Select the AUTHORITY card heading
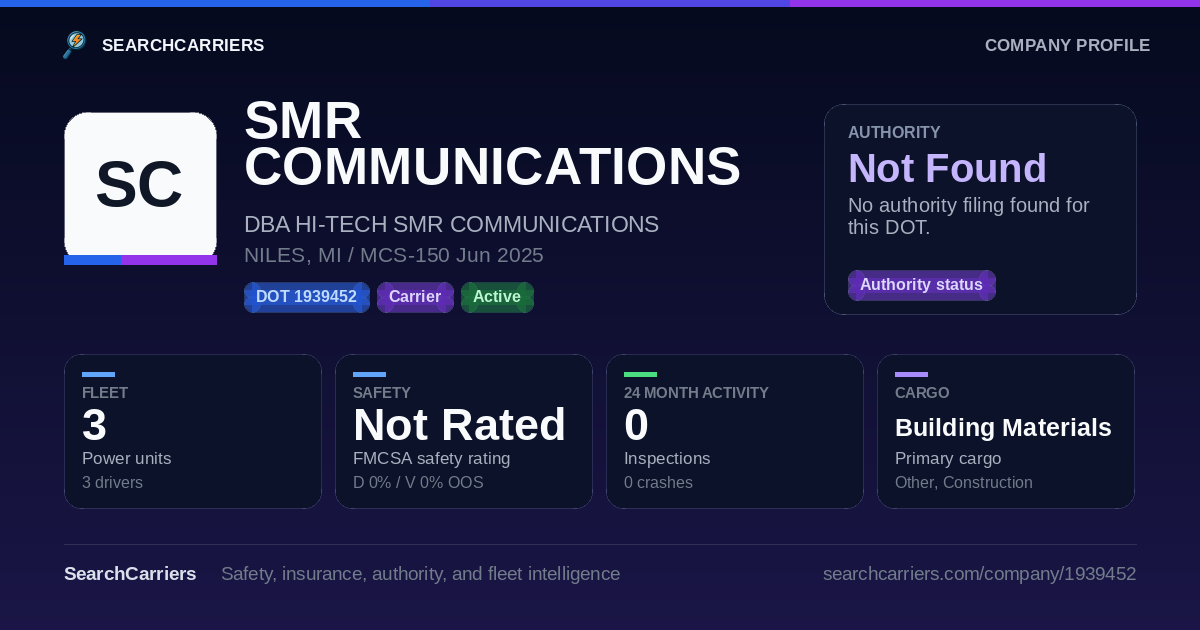Image resolution: width=1200 pixels, height=630 pixels. 894,132
